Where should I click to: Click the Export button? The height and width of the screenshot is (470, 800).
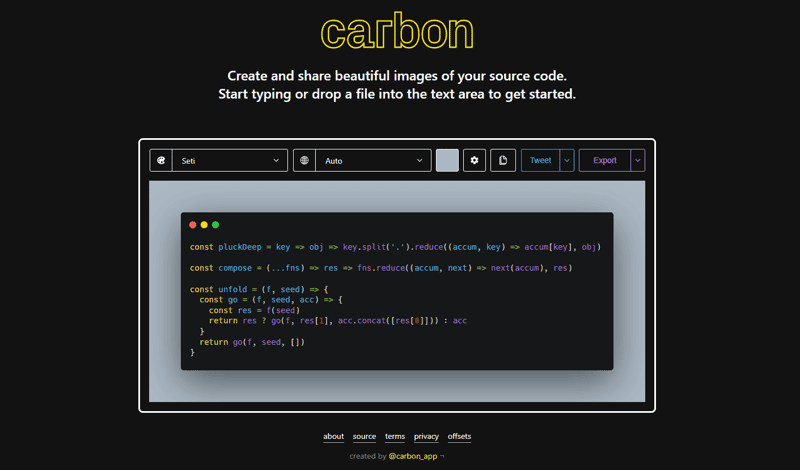point(605,160)
